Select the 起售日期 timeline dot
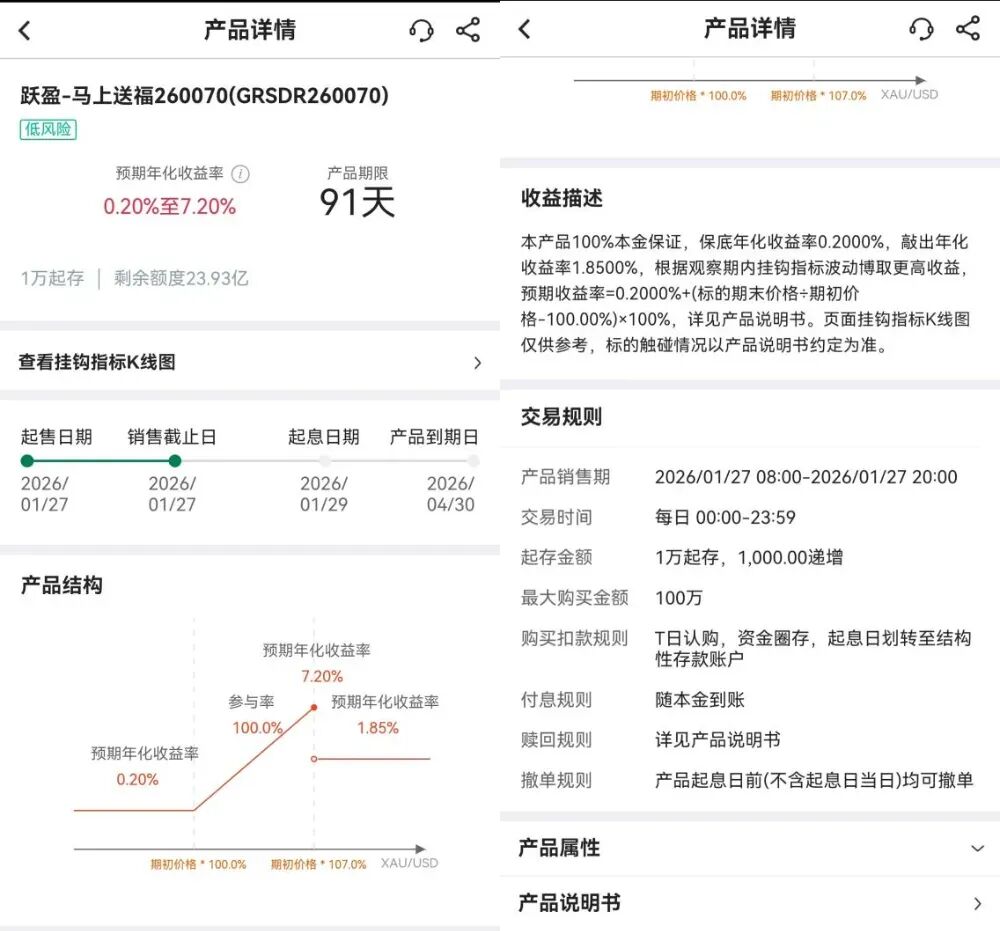The width and height of the screenshot is (1000, 931). (x=27, y=461)
